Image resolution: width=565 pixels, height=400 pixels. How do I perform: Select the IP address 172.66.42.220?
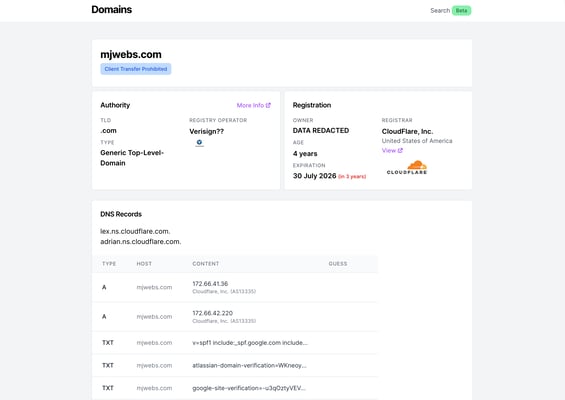point(213,313)
